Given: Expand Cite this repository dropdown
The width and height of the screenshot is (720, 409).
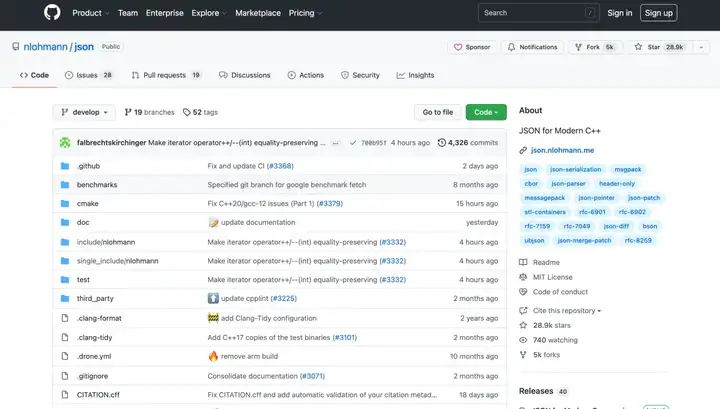Looking at the screenshot, I should 560,311.
